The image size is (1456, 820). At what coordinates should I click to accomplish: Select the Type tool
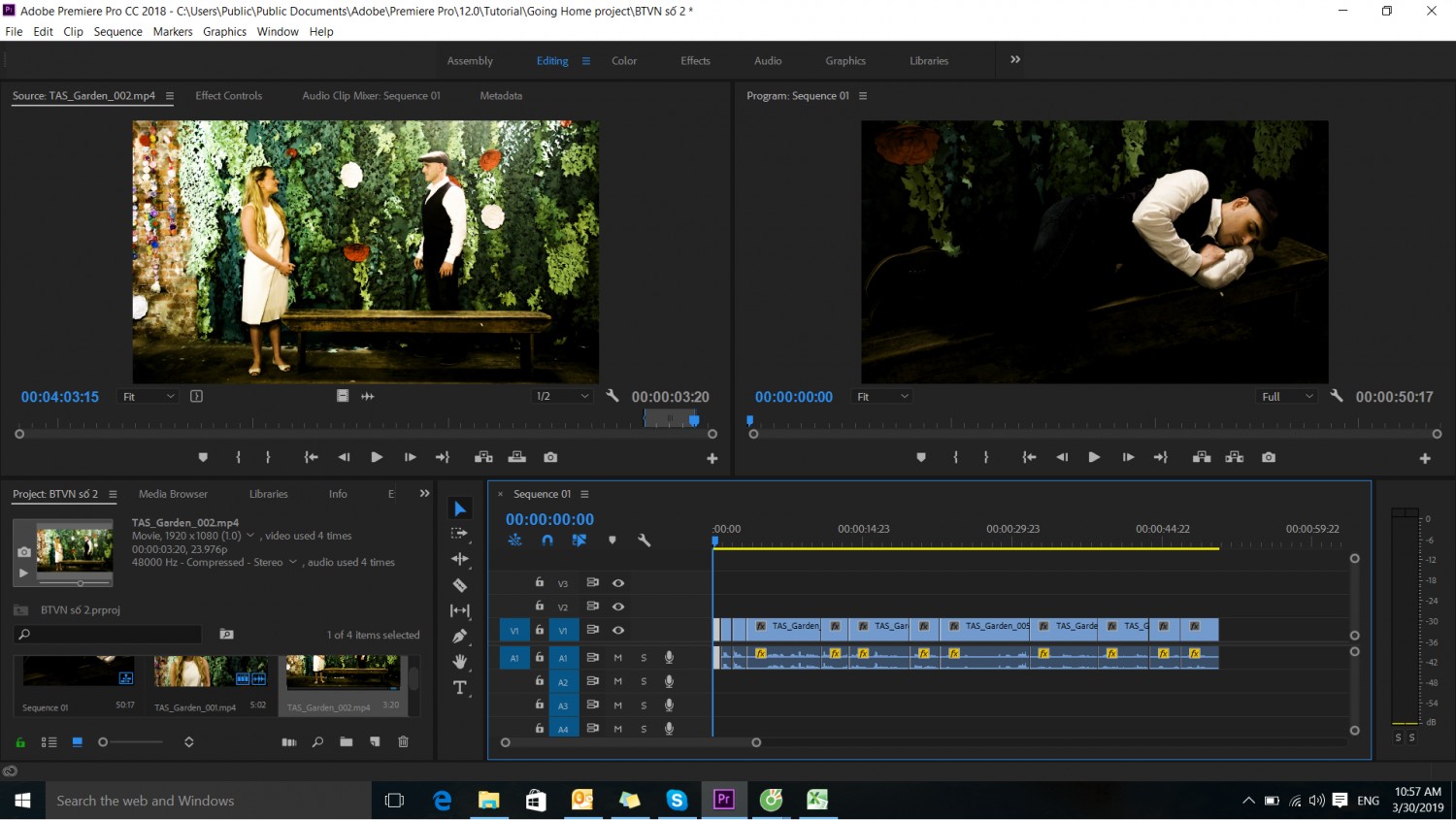[460, 688]
